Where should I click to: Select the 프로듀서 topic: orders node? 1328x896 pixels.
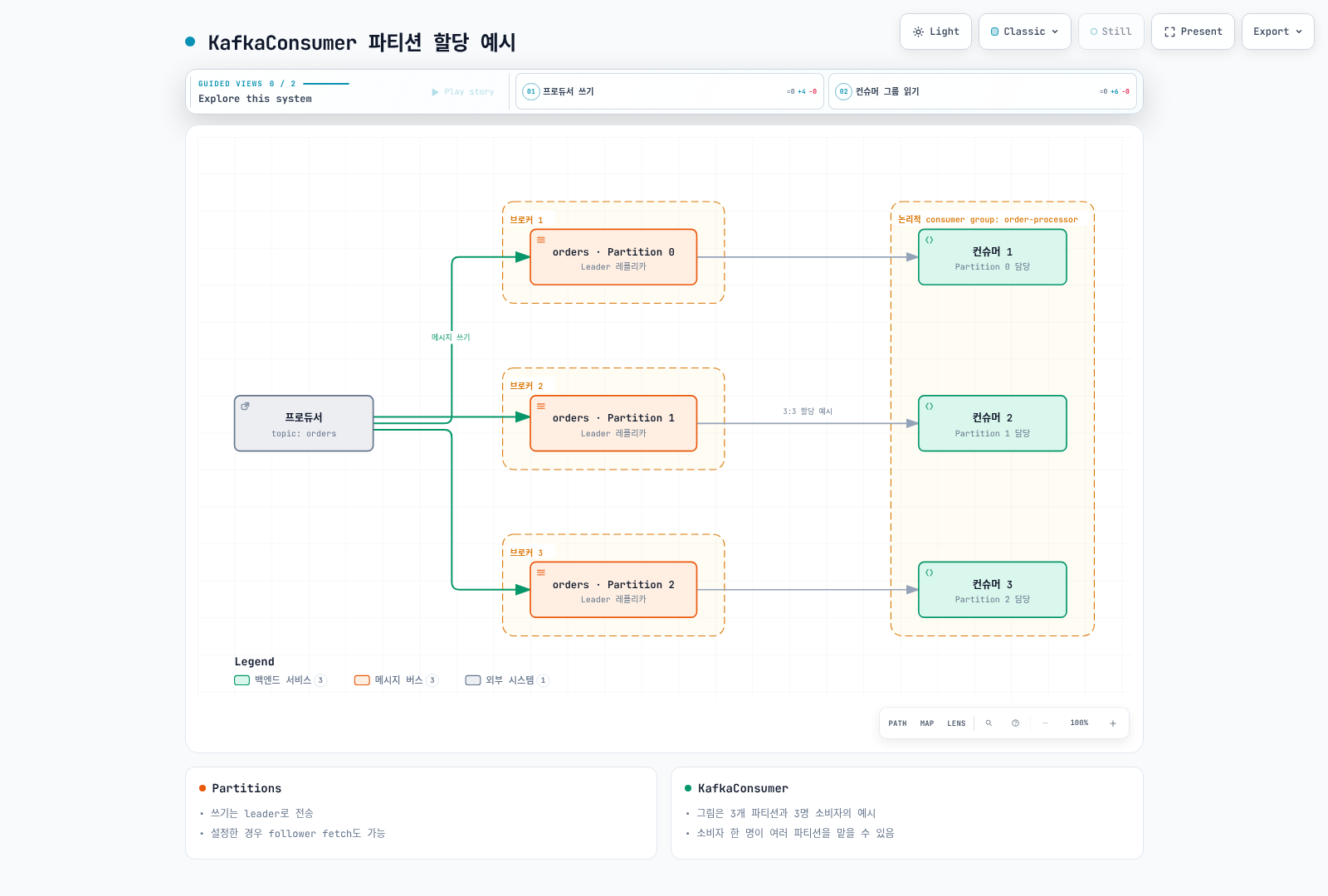pyautogui.click(x=304, y=423)
